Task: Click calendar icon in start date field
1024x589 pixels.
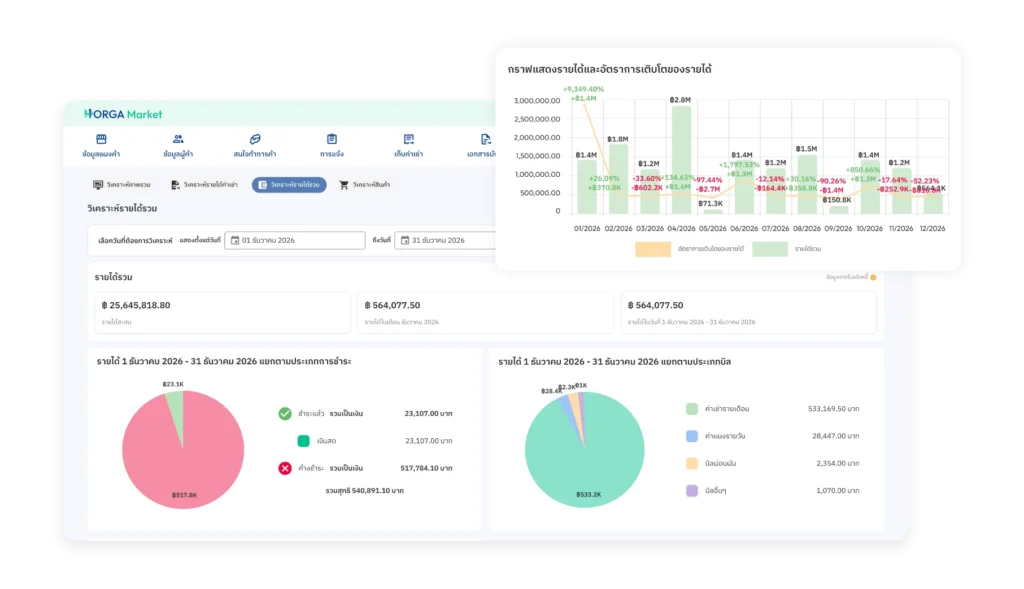Action: 235,240
